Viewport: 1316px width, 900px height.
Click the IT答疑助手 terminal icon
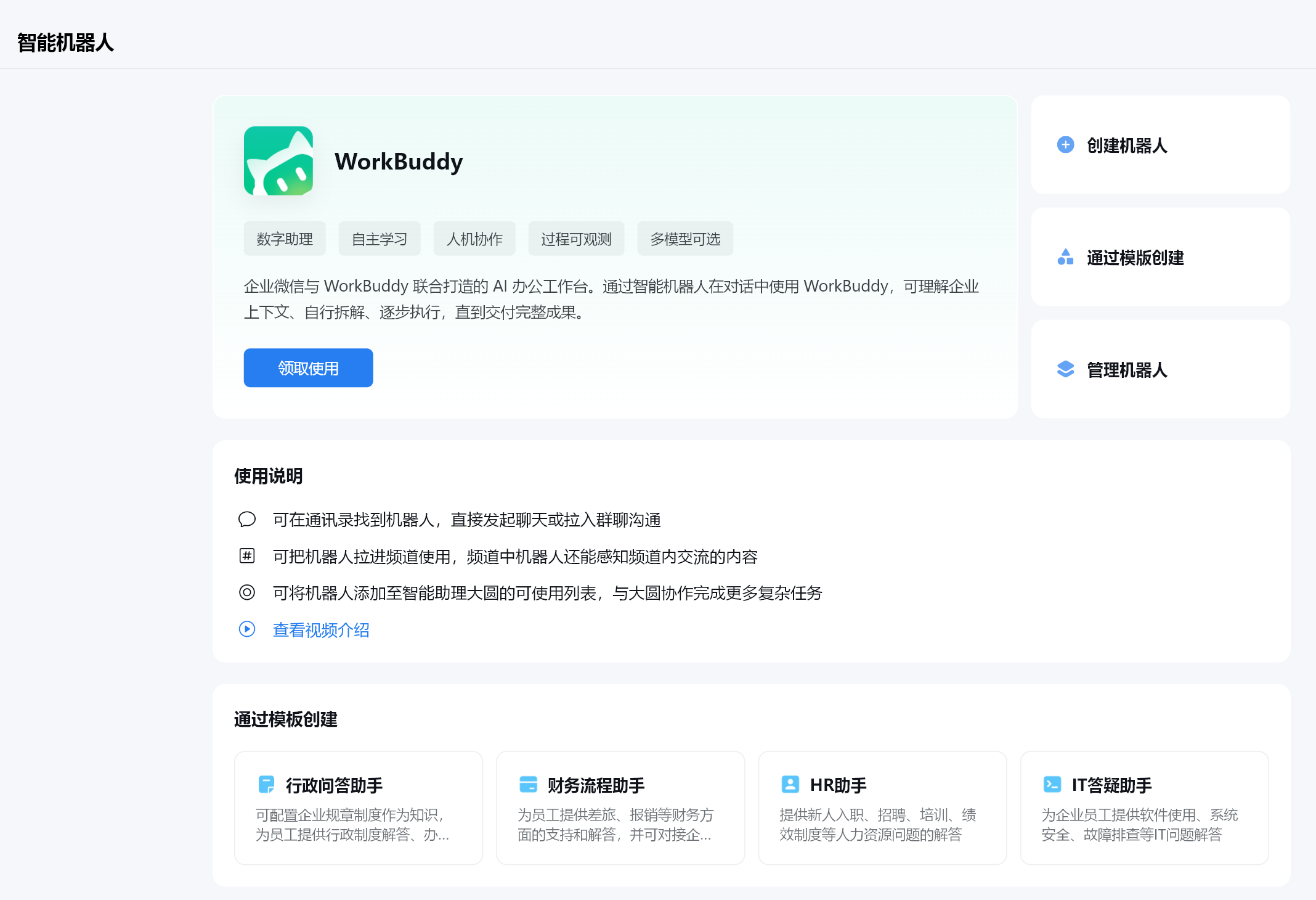1052,785
